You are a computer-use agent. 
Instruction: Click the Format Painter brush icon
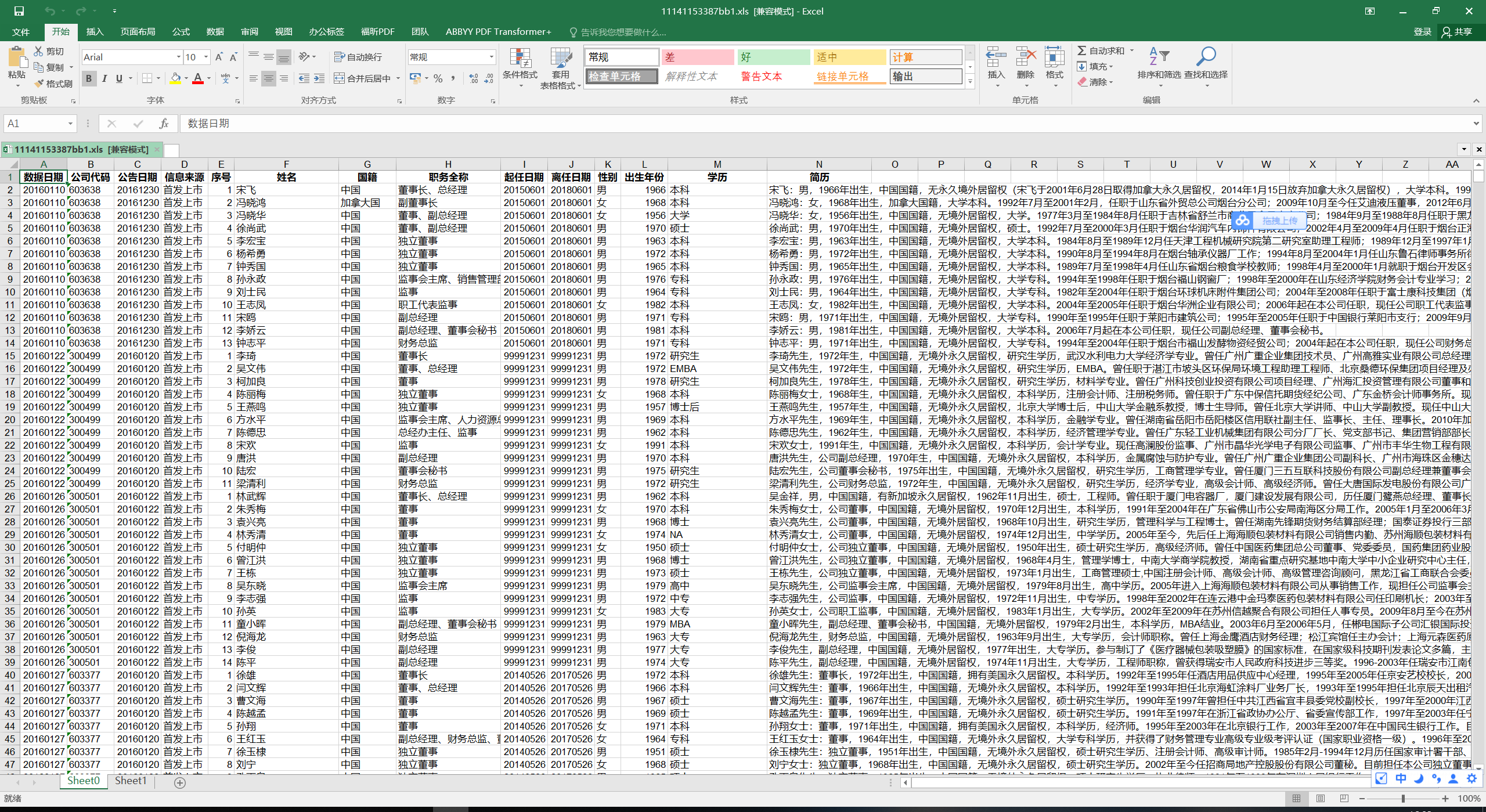39,84
